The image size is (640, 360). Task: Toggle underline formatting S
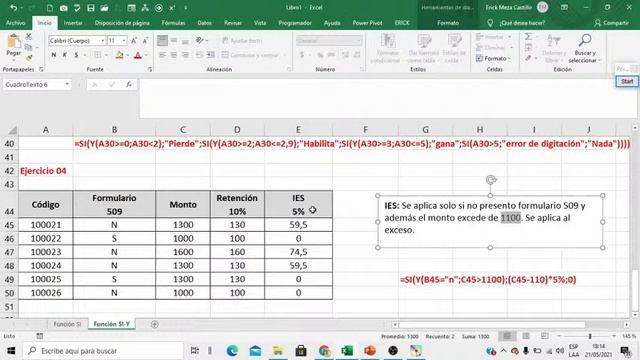coord(76,55)
